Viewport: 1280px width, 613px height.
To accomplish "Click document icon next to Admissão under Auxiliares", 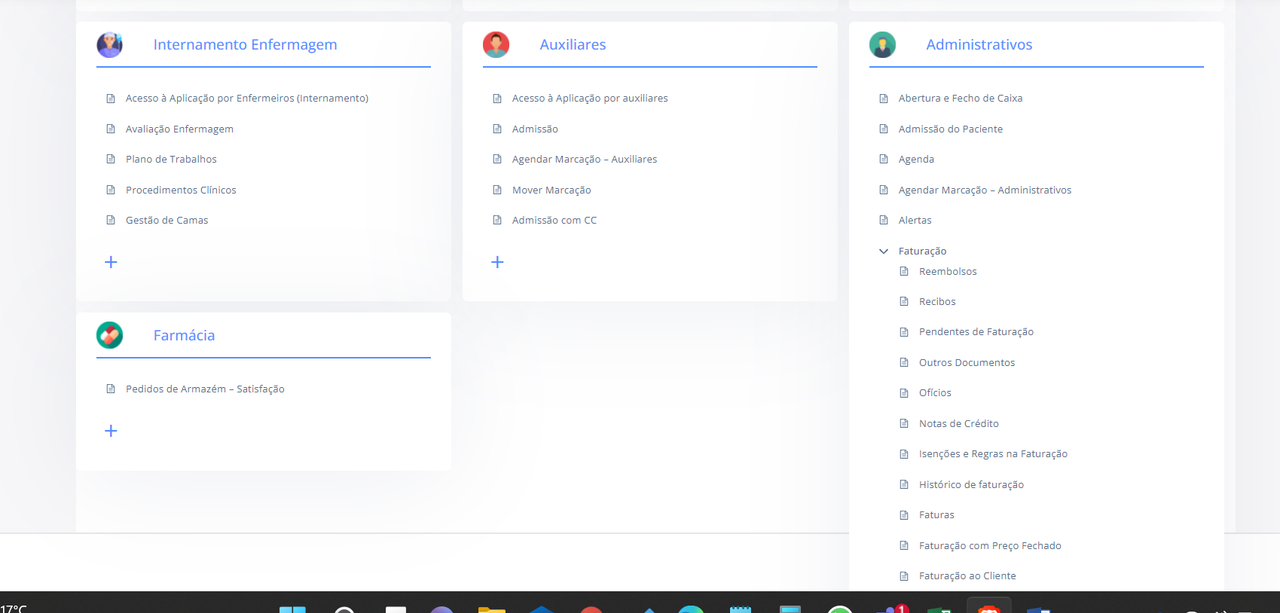I will [x=497, y=129].
